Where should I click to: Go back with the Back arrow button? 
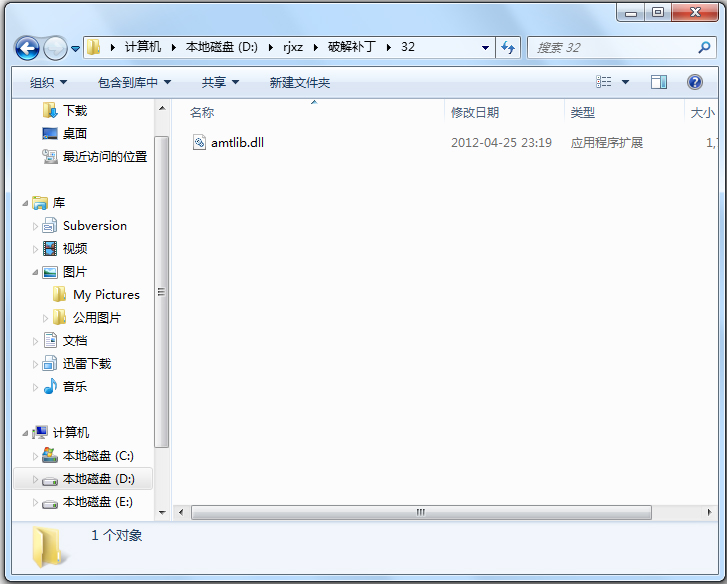click(x=27, y=48)
